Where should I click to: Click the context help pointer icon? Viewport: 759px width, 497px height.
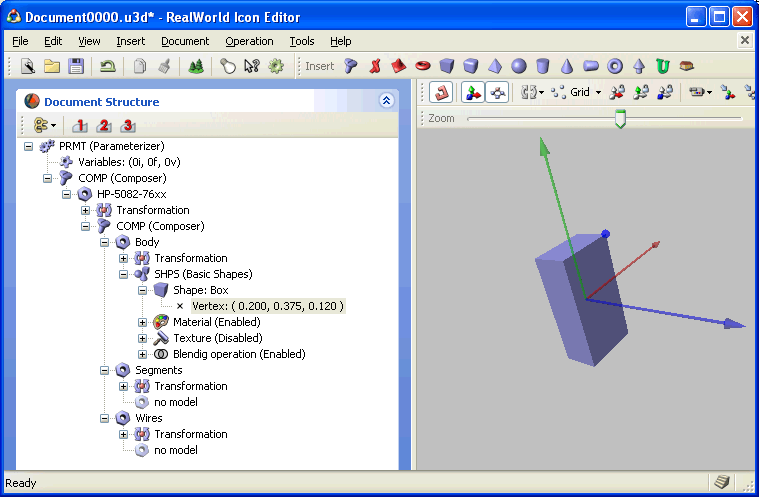coord(252,66)
